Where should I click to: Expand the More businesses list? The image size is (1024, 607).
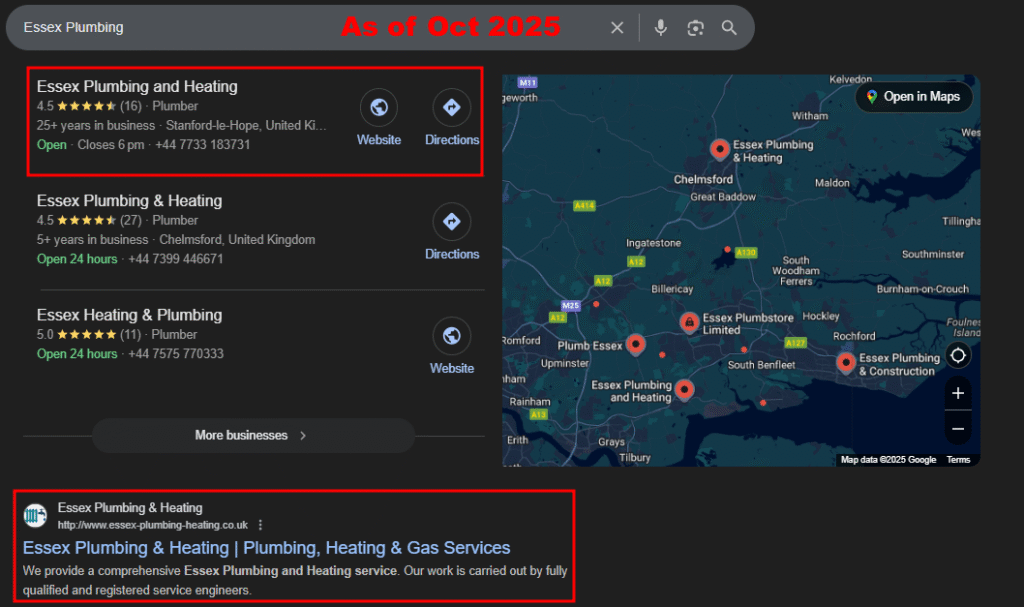pyautogui.click(x=252, y=436)
